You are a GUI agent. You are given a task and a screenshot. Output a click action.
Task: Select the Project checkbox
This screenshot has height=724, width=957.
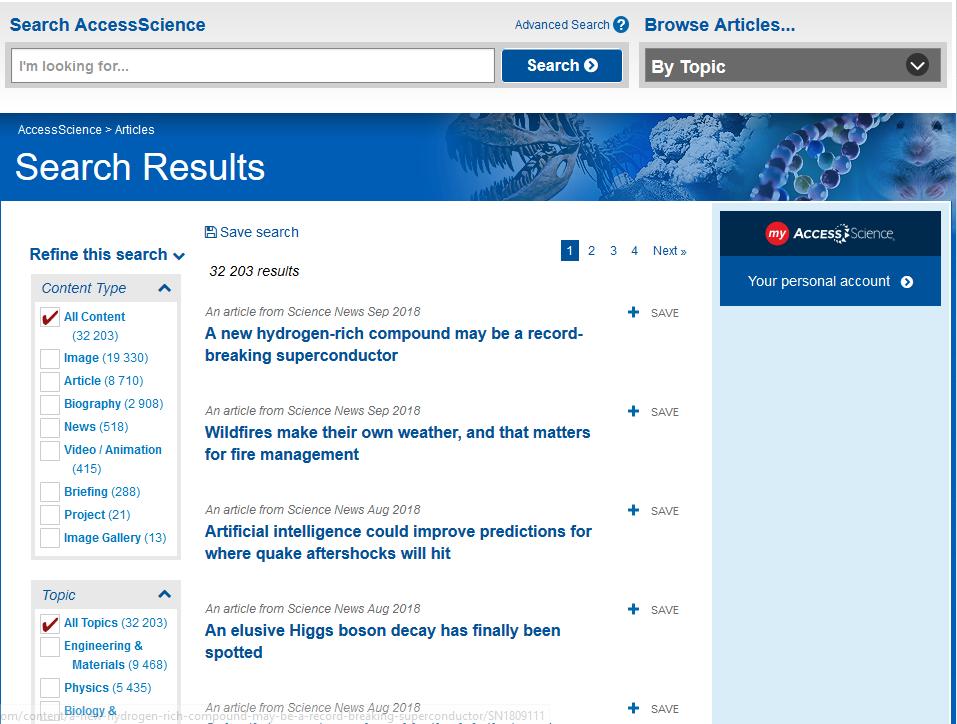[x=50, y=515]
